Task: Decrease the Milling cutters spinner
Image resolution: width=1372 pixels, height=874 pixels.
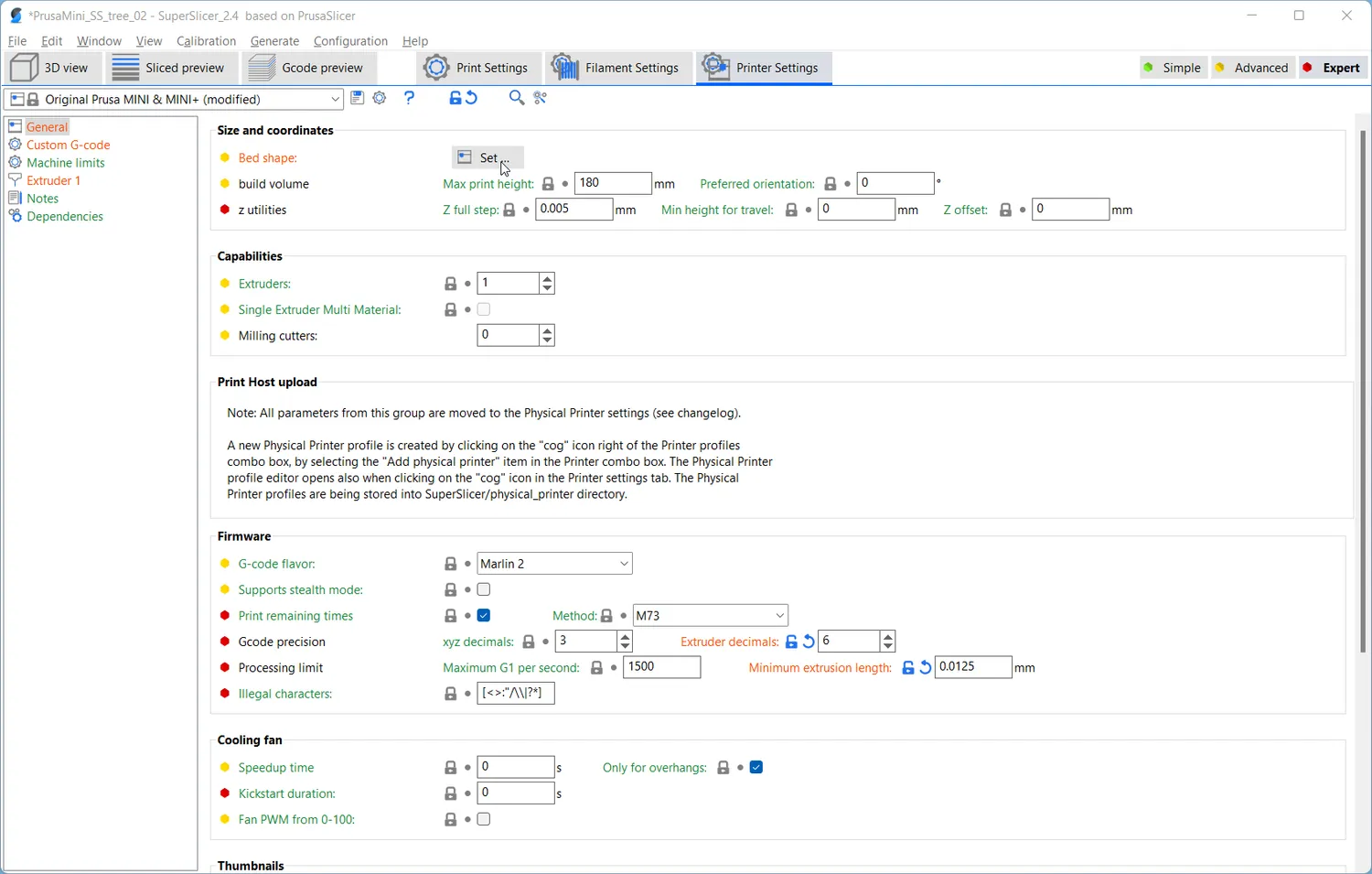Action: (x=547, y=340)
